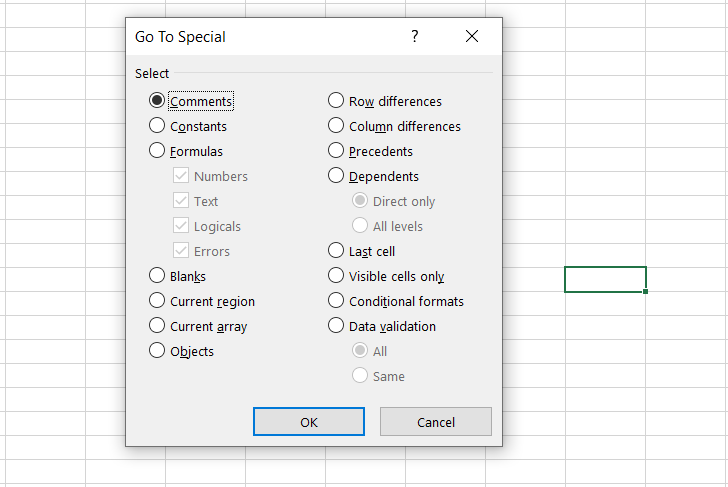Choose the Last cell option

click(336, 251)
